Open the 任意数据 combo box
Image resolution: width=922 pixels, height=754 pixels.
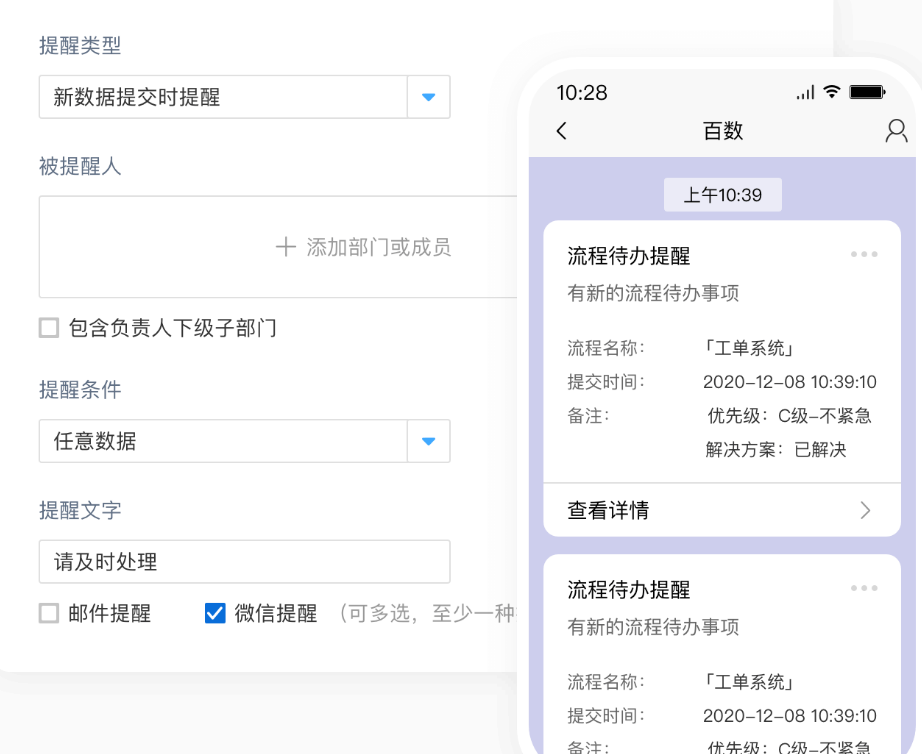[x=222, y=441]
